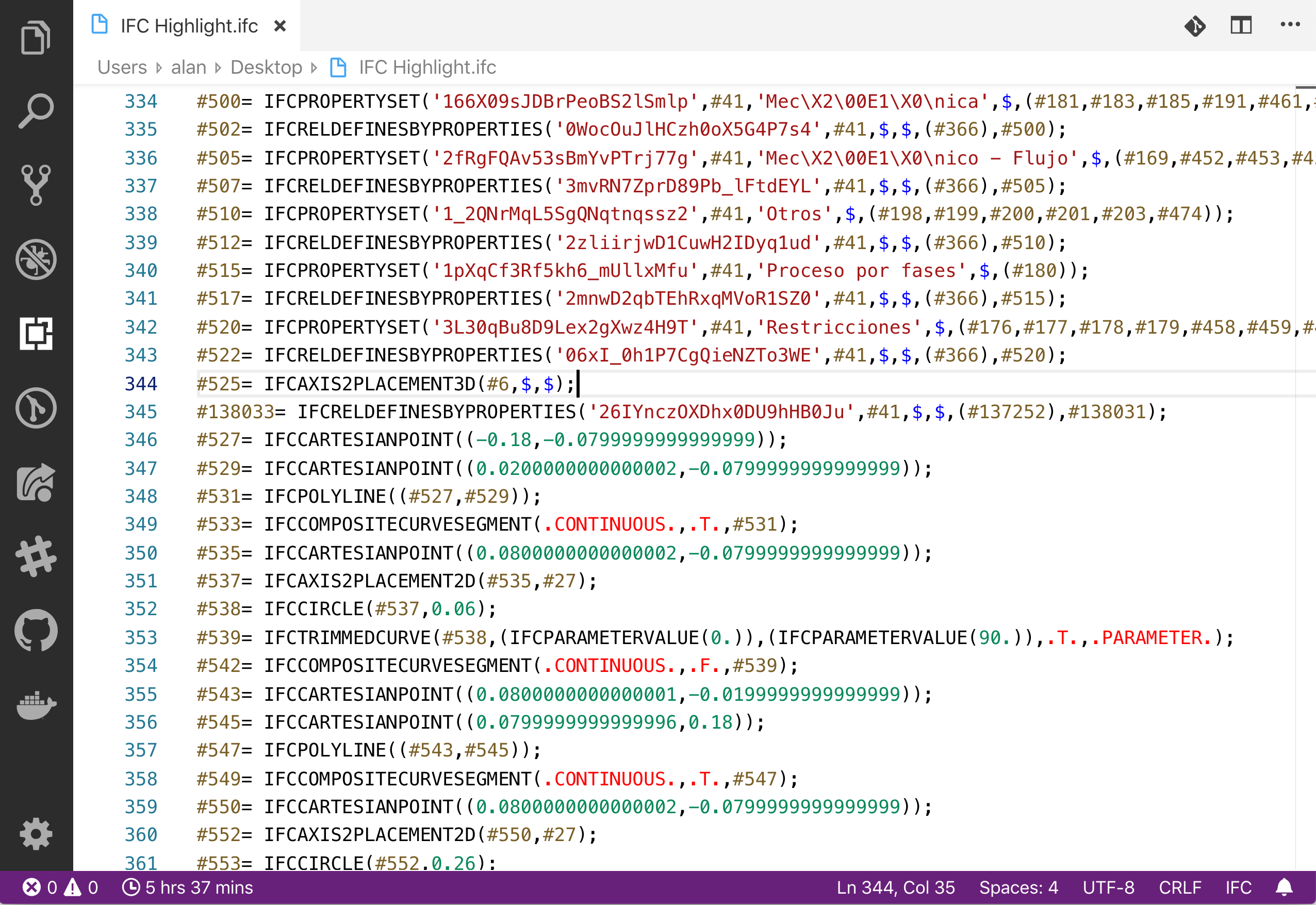
Task: Click the Desktop breadcrumb folder
Action: pos(266,68)
